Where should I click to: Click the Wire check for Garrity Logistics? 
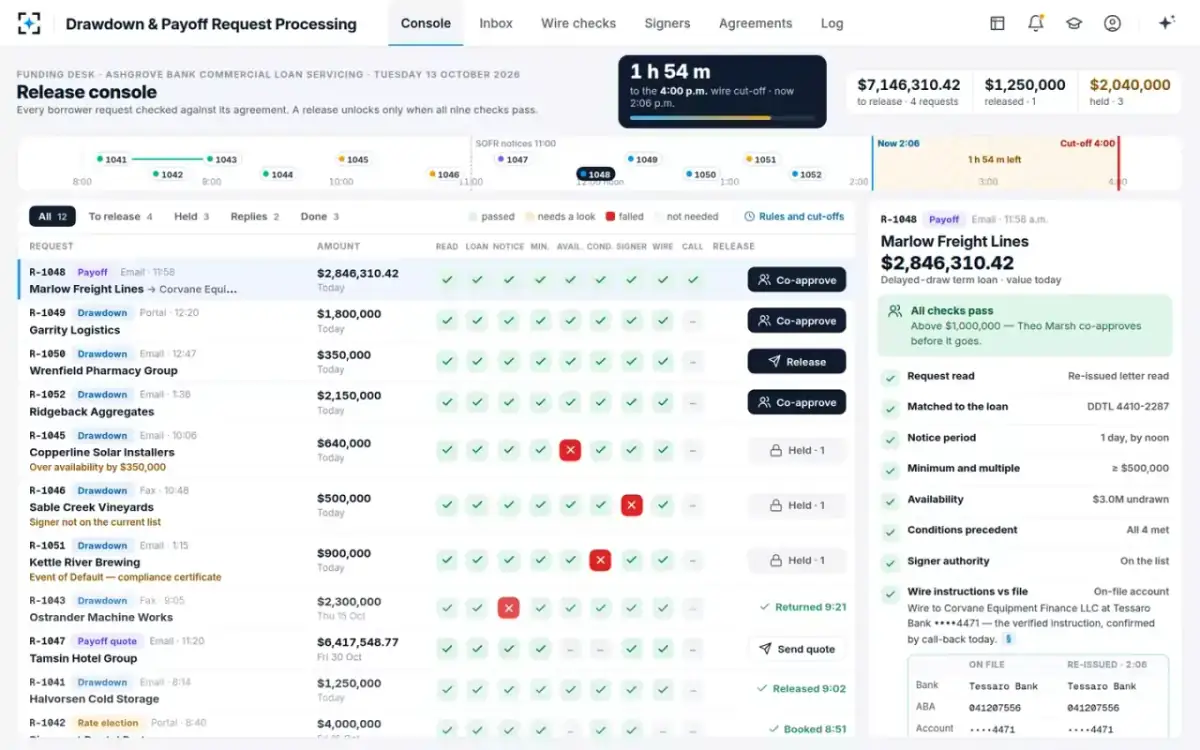662,321
